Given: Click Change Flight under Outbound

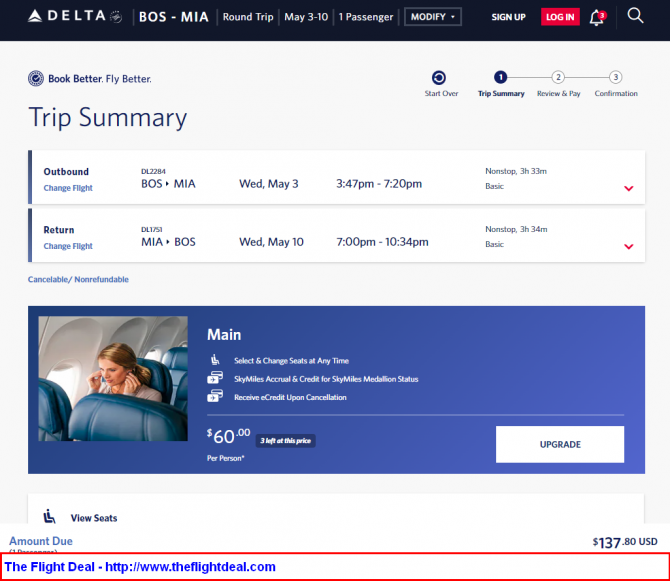Looking at the screenshot, I should pyautogui.click(x=68, y=188).
